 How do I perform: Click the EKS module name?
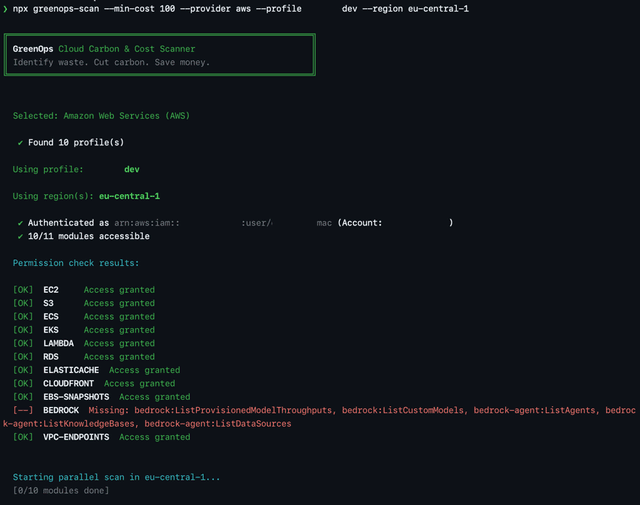point(51,330)
